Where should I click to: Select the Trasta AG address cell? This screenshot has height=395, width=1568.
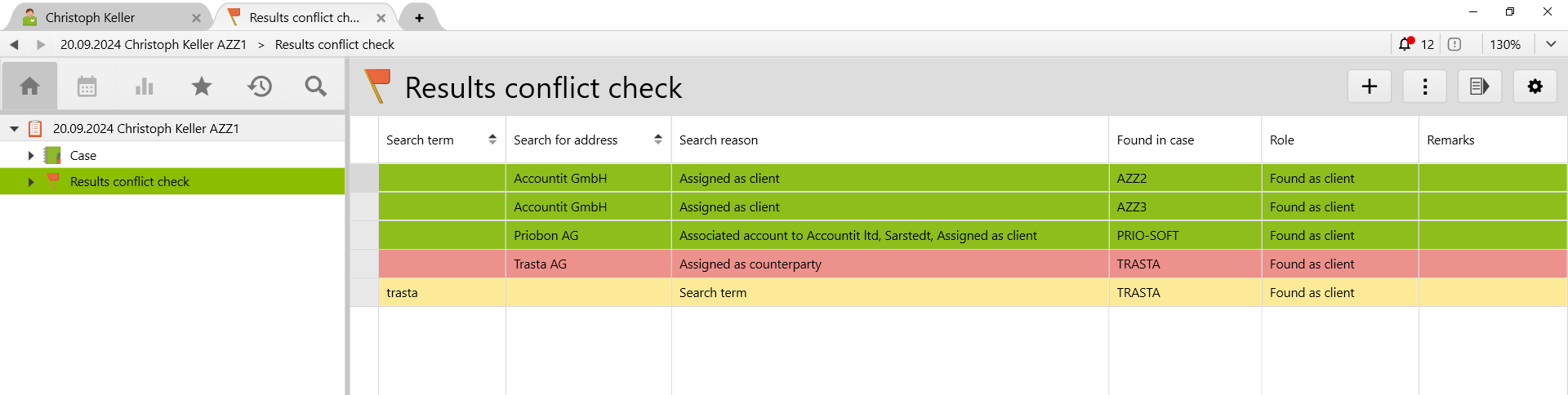(x=588, y=264)
